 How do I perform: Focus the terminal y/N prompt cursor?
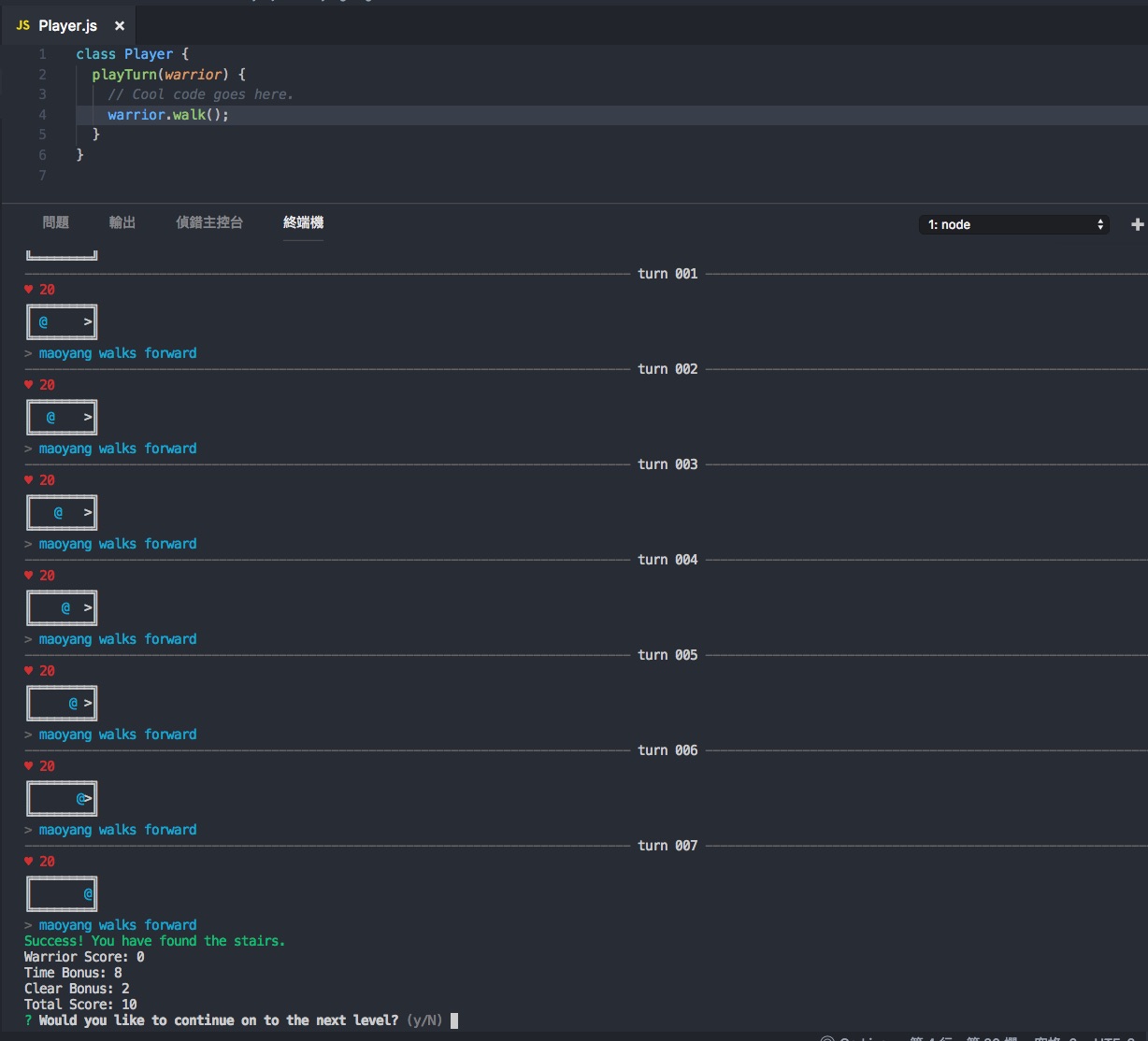(x=454, y=1020)
